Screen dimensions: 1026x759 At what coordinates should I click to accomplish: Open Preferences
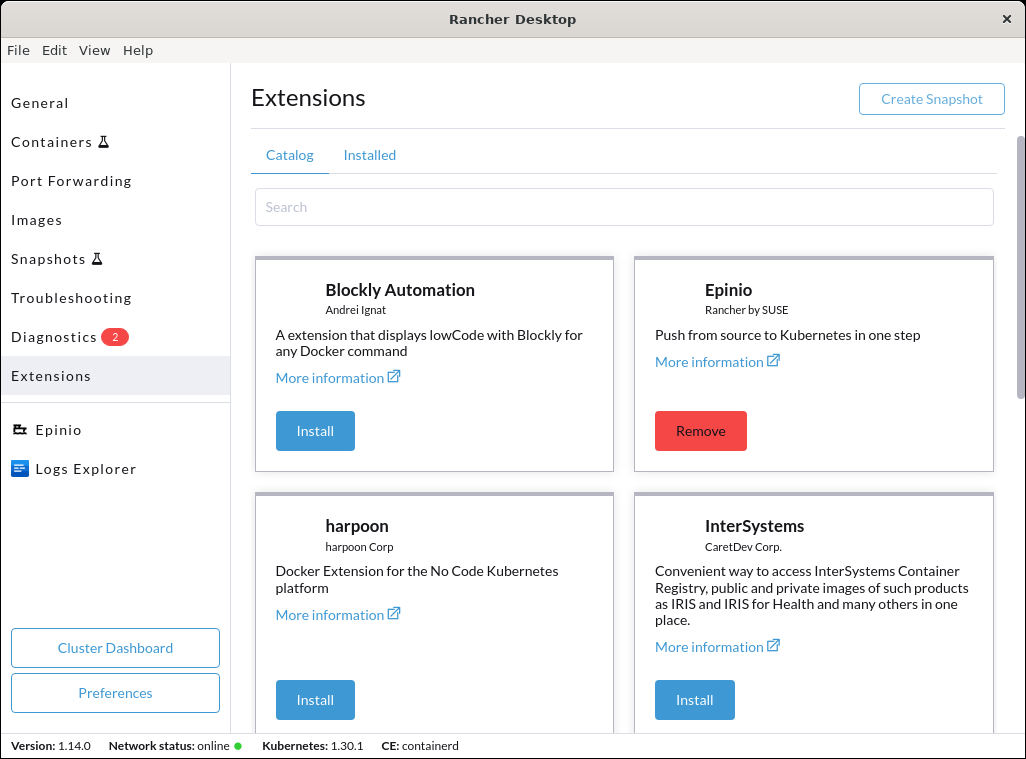(115, 693)
